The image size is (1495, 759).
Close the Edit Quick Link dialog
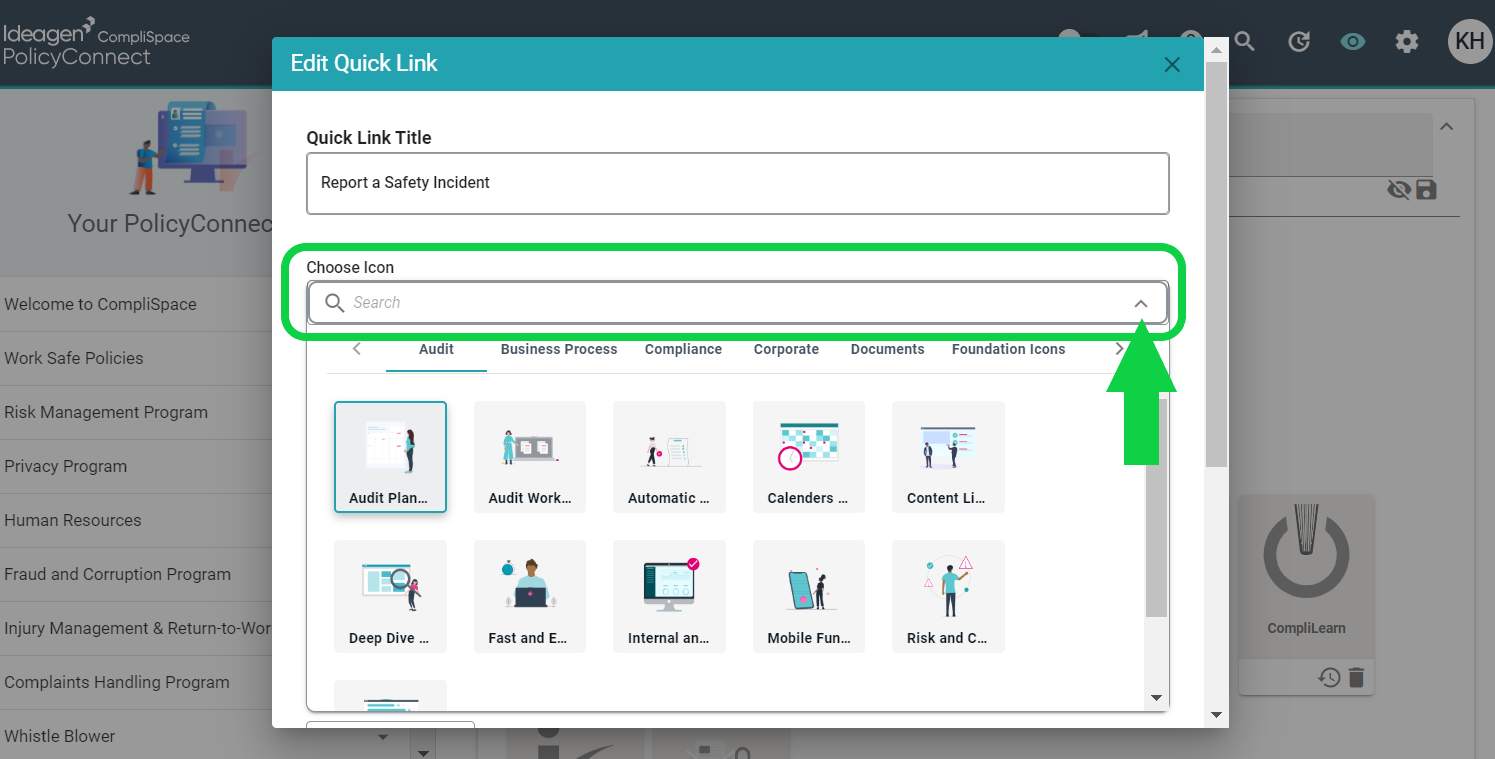tap(1172, 64)
